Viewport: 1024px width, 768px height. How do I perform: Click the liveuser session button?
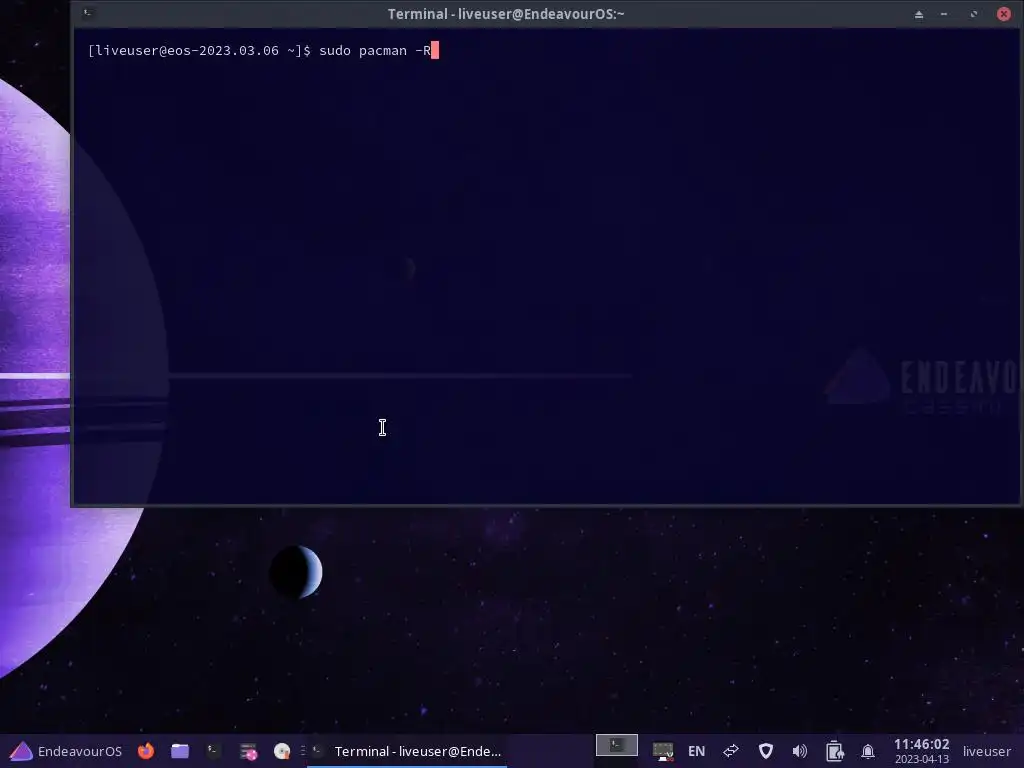986,751
